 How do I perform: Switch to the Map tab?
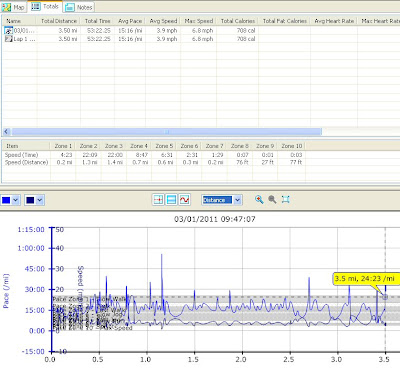click(13, 7)
